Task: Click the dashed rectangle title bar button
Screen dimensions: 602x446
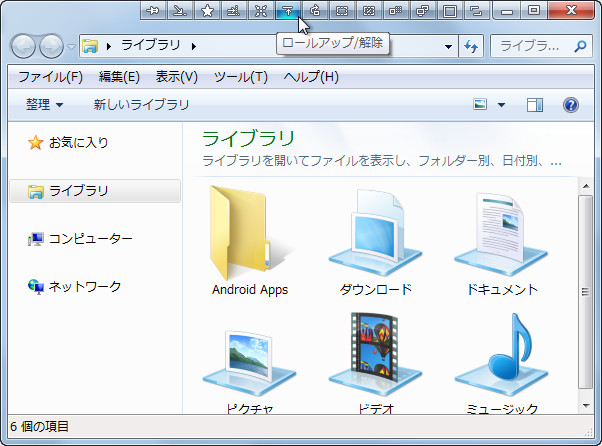Action: click(x=342, y=10)
